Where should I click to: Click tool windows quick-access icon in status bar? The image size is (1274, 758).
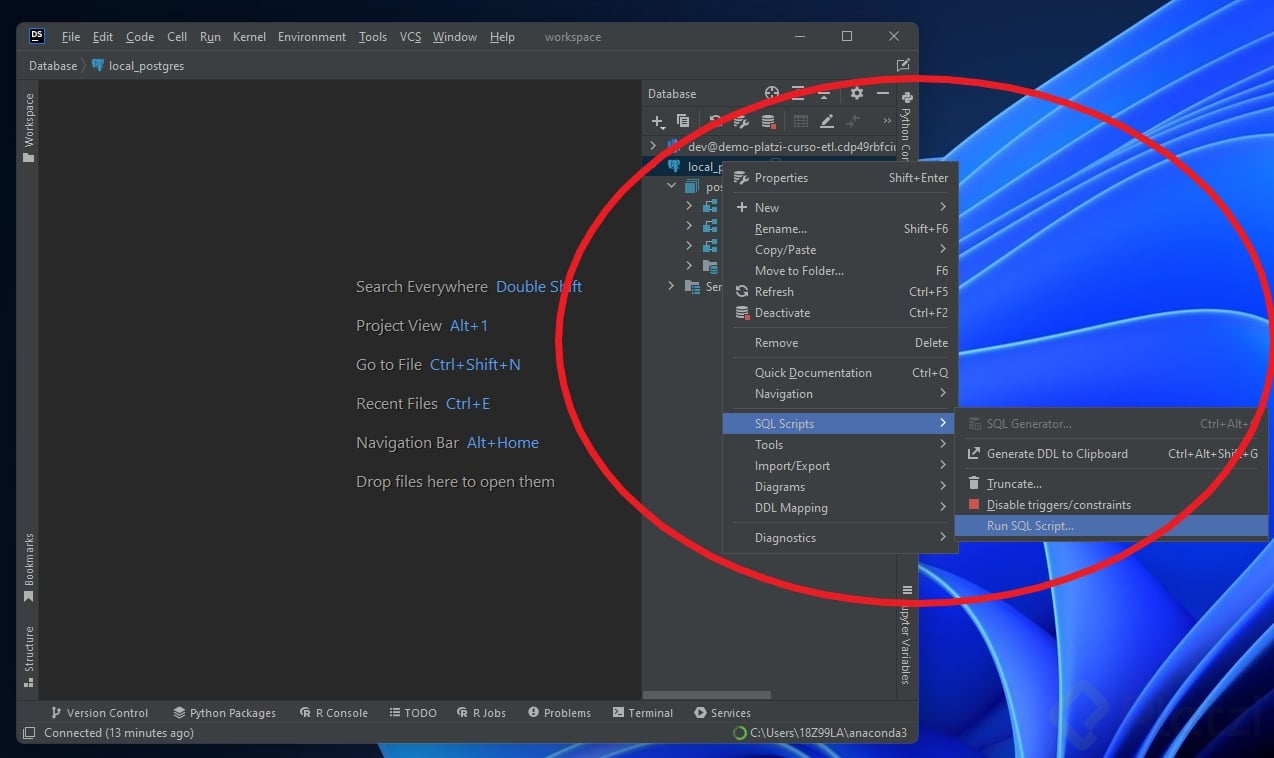point(28,733)
